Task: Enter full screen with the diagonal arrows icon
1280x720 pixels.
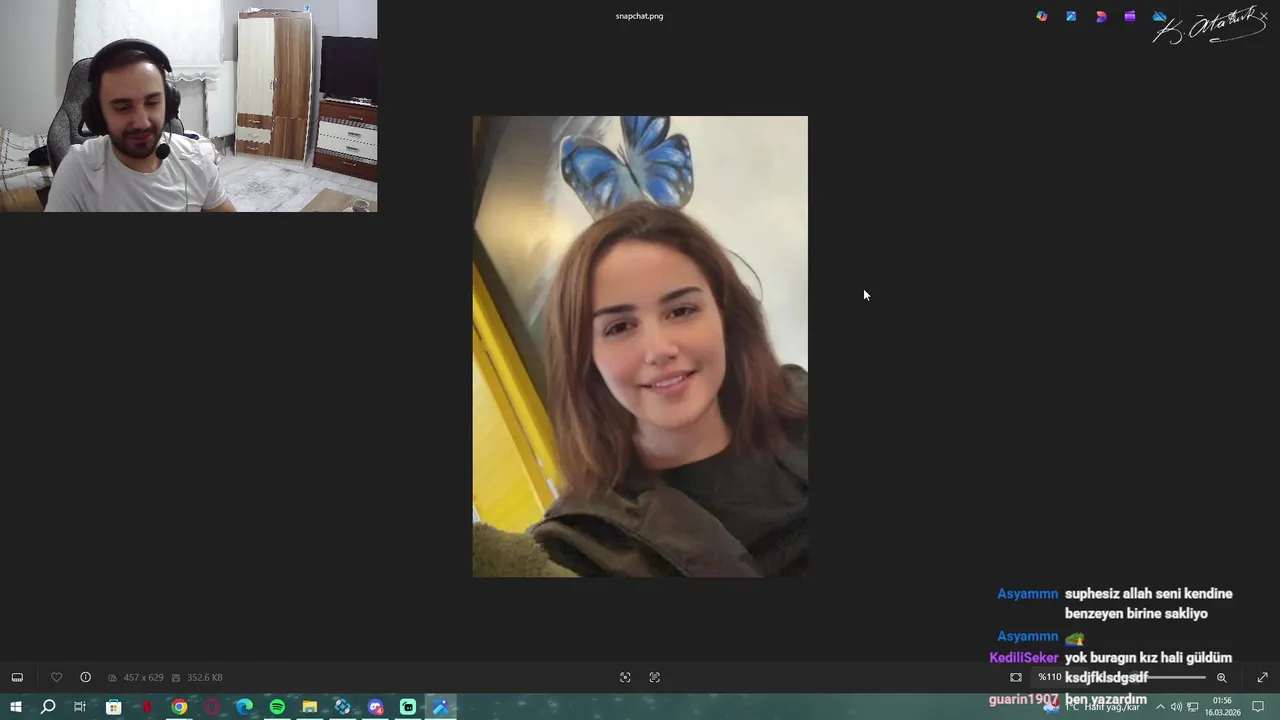Action: click(x=1262, y=677)
